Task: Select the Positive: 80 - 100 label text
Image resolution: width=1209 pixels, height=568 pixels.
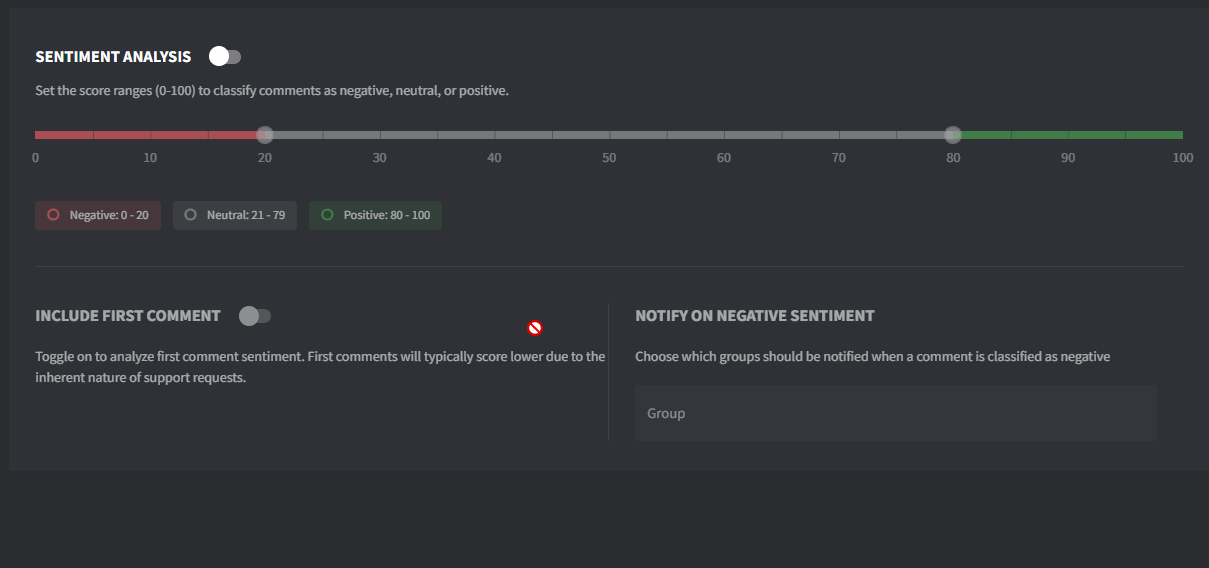Action: [x=386, y=215]
